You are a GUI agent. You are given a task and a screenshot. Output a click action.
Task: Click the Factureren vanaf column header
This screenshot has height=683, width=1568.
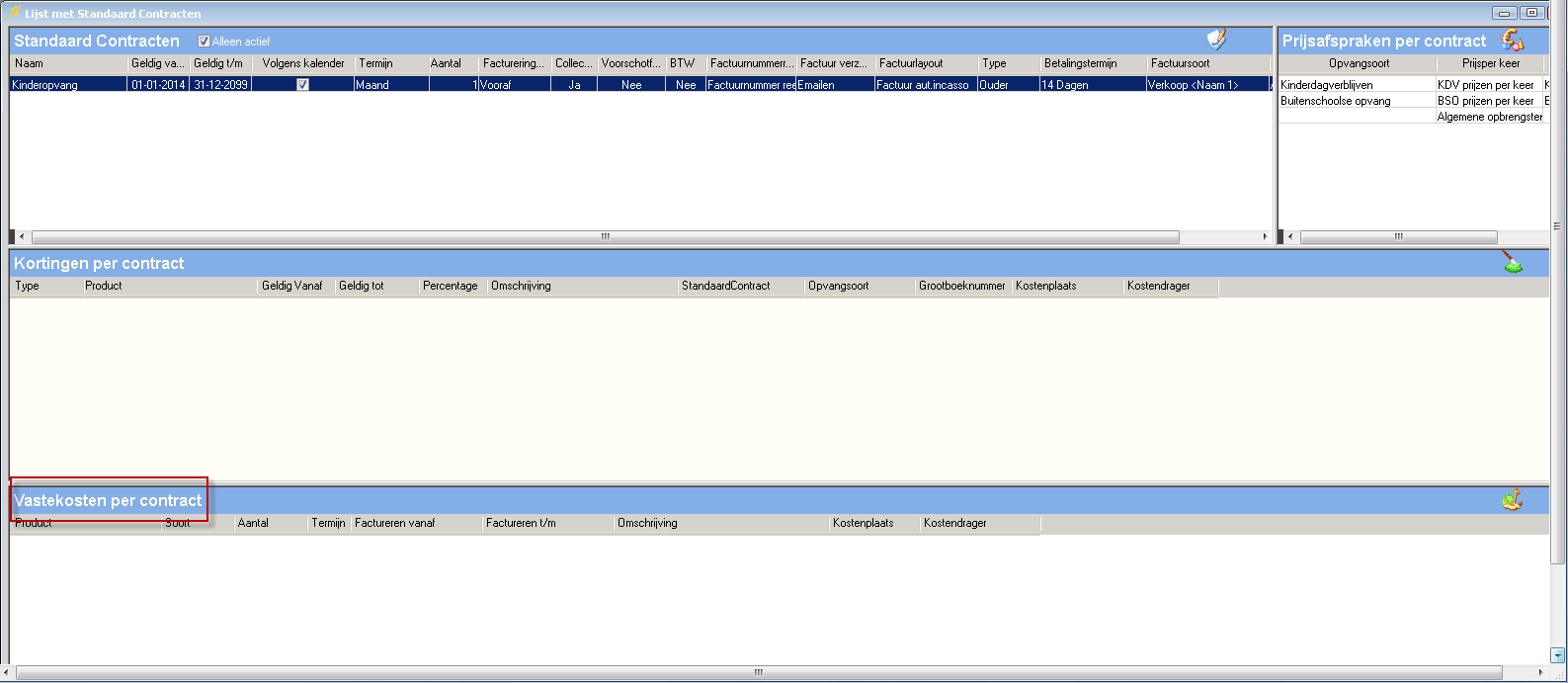point(415,523)
